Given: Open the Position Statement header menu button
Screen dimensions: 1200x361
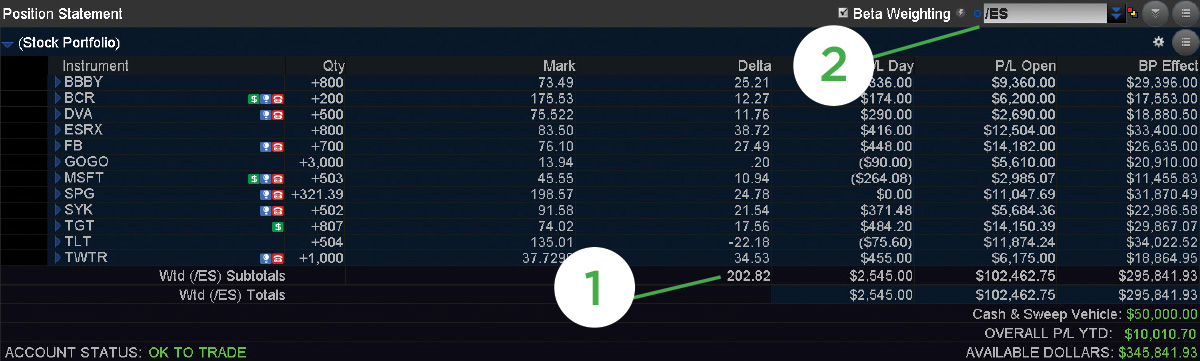Looking at the screenshot, I should point(1185,13).
